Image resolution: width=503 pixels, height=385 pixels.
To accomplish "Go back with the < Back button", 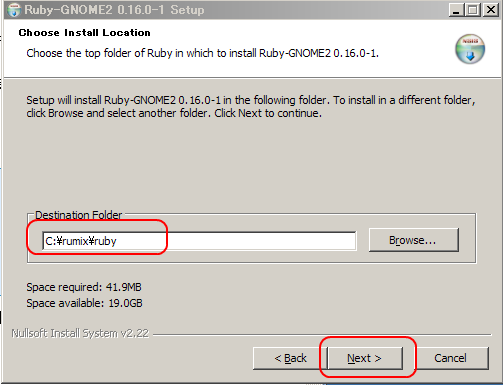I will [x=290, y=358].
